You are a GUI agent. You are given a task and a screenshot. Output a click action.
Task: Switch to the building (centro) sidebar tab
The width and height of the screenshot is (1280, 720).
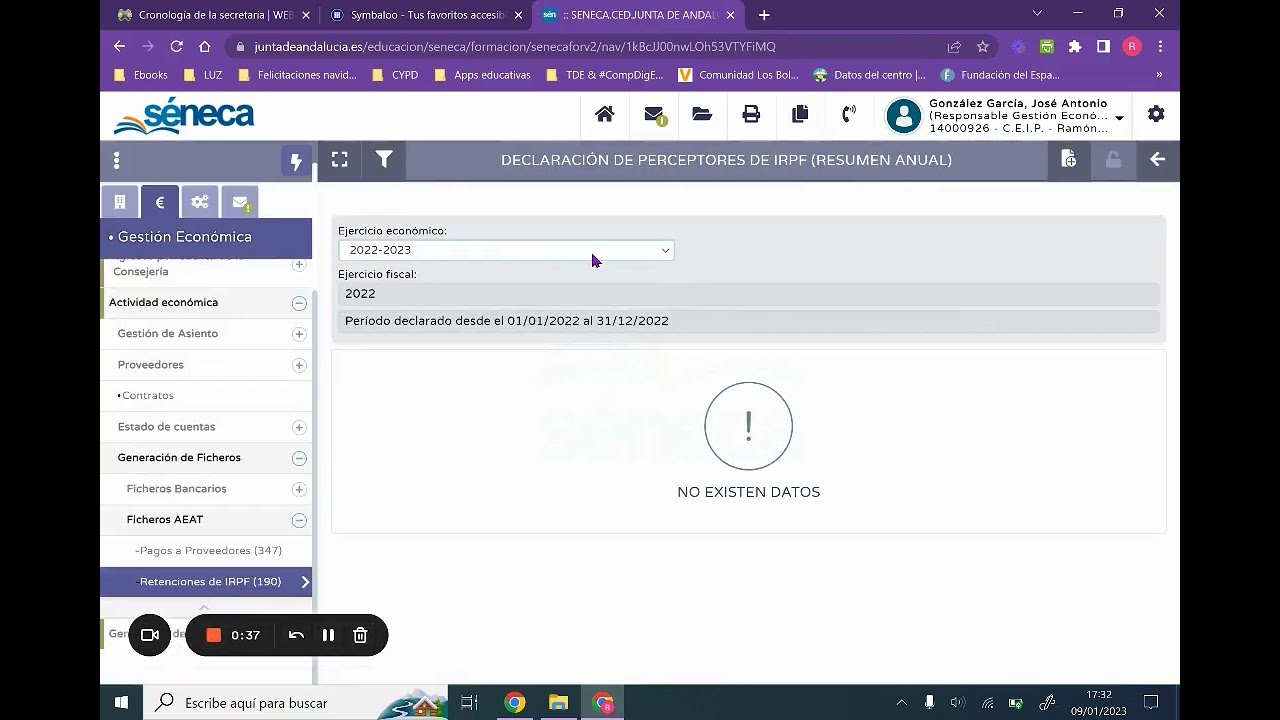[x=120, y=202]
